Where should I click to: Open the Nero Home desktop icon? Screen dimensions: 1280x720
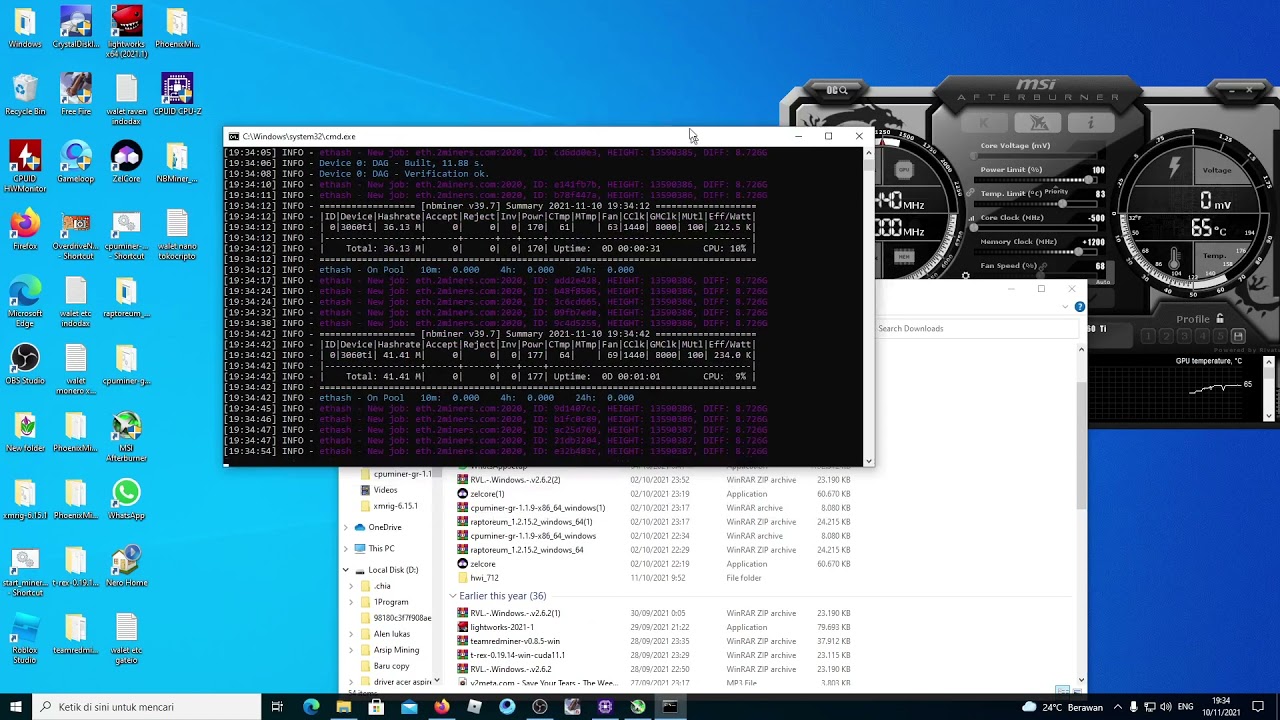click(x=126, y=567)
